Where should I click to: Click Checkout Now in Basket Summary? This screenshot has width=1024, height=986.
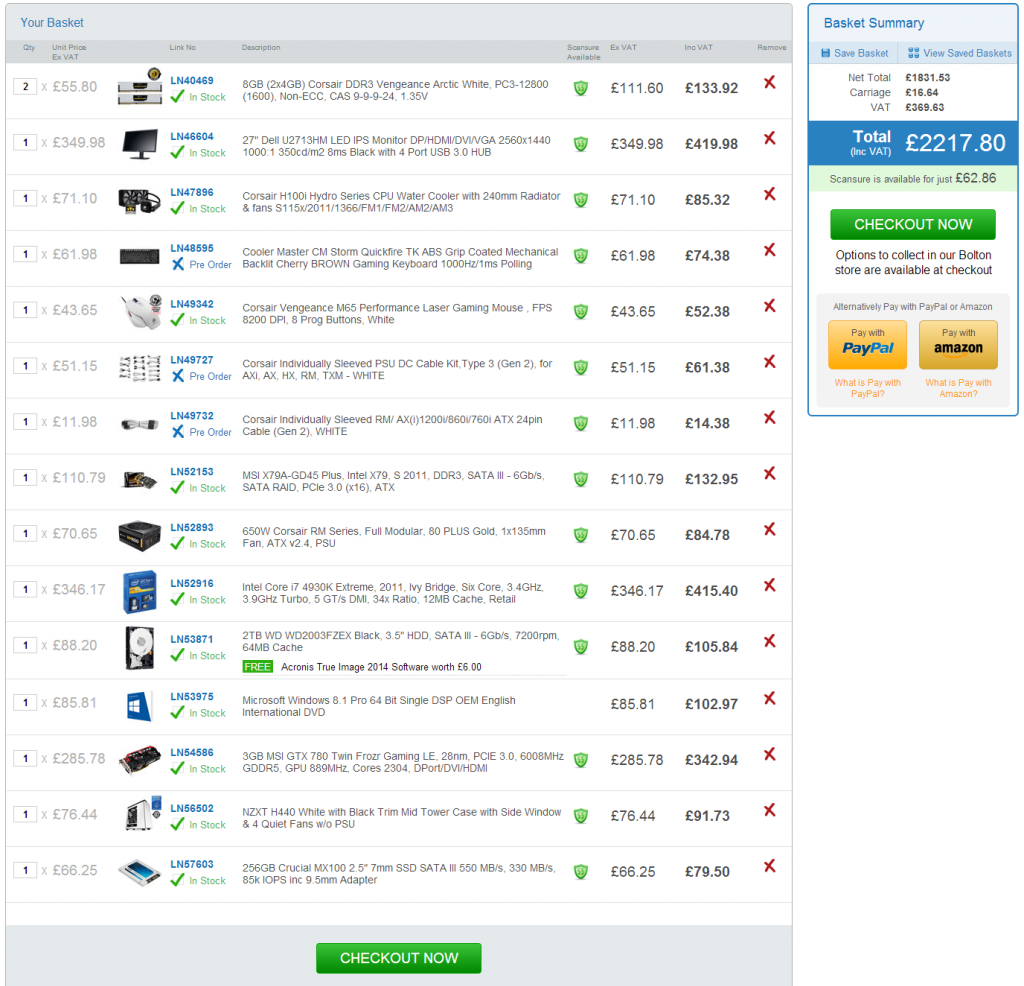913,225
